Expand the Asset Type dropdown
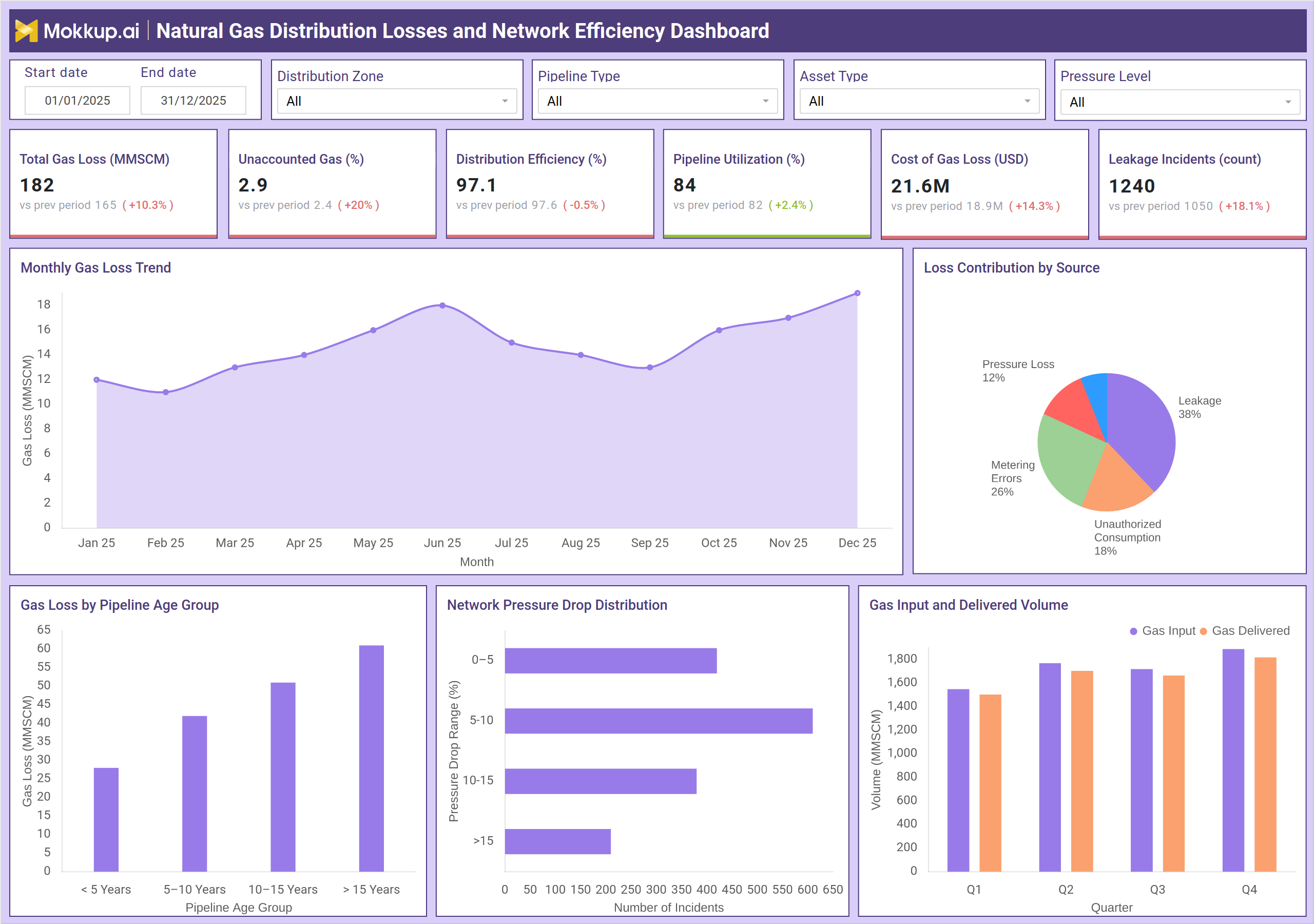The width and height of the screenshot is (1314, 924). [919, 101]
